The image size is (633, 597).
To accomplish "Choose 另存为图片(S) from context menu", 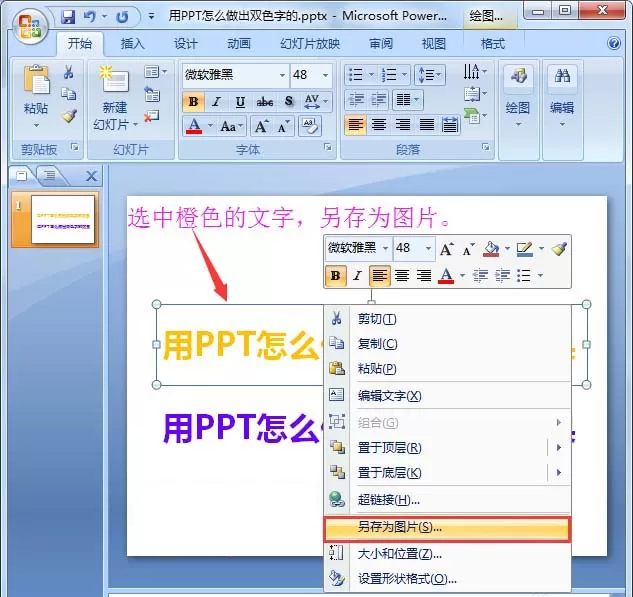I will (447, 528).
